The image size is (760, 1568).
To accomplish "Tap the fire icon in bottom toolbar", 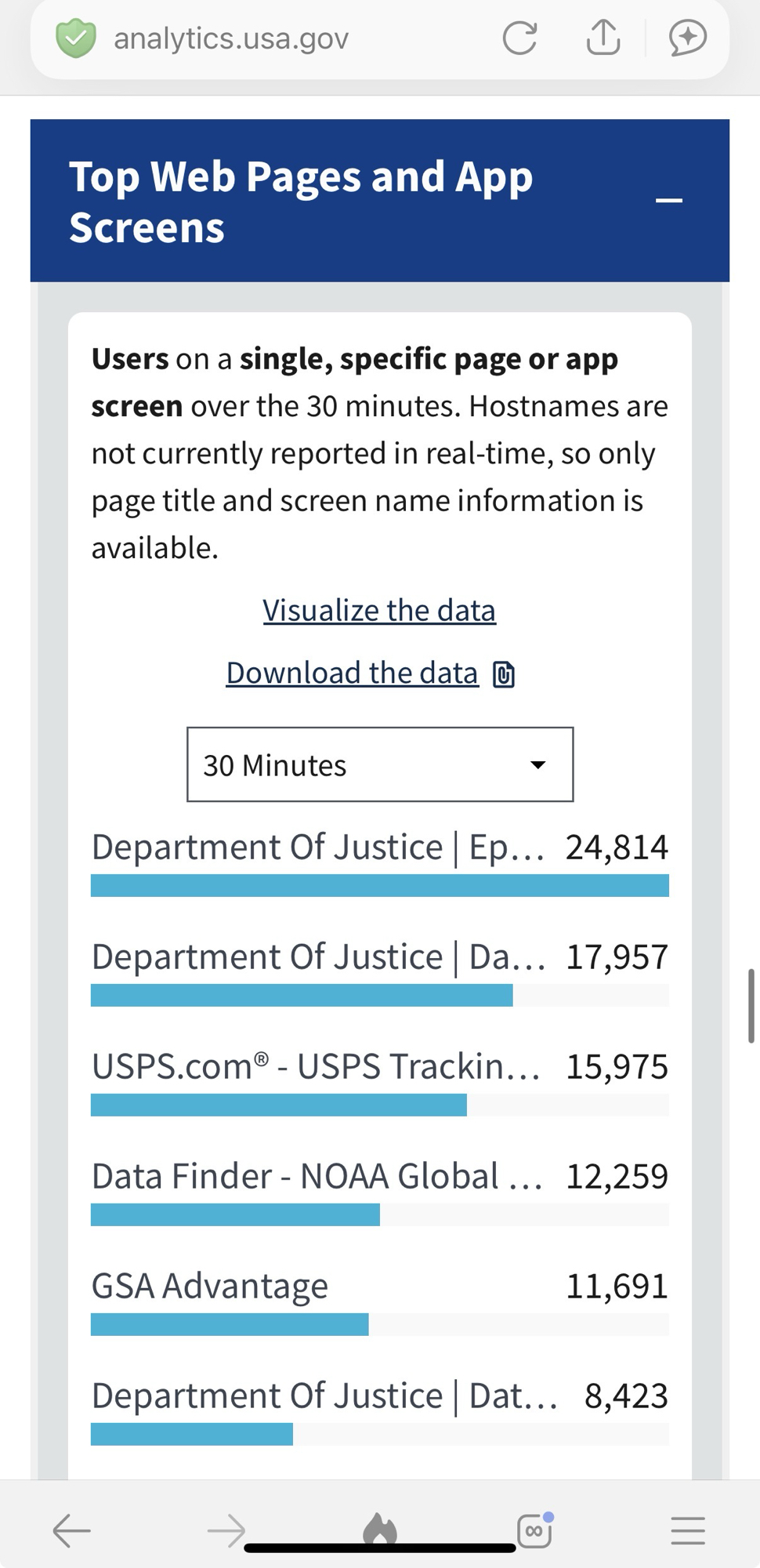I will [380, 1528].
